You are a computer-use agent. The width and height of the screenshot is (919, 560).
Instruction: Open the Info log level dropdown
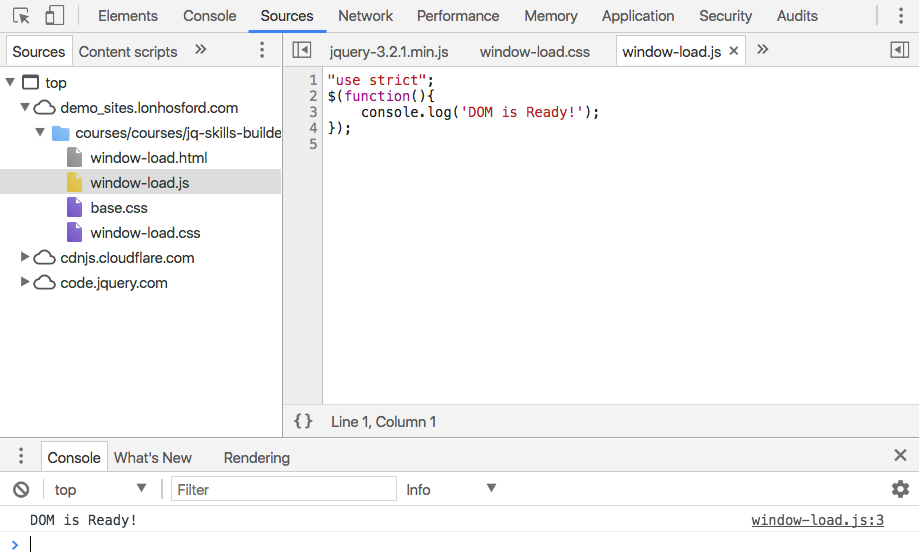451,489
